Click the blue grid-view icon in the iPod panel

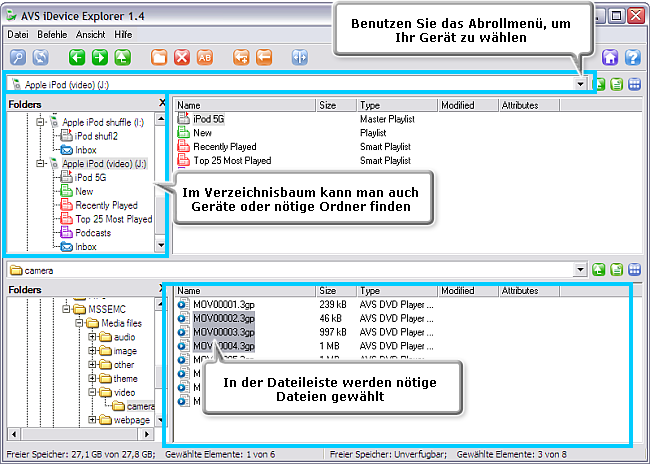635,85
